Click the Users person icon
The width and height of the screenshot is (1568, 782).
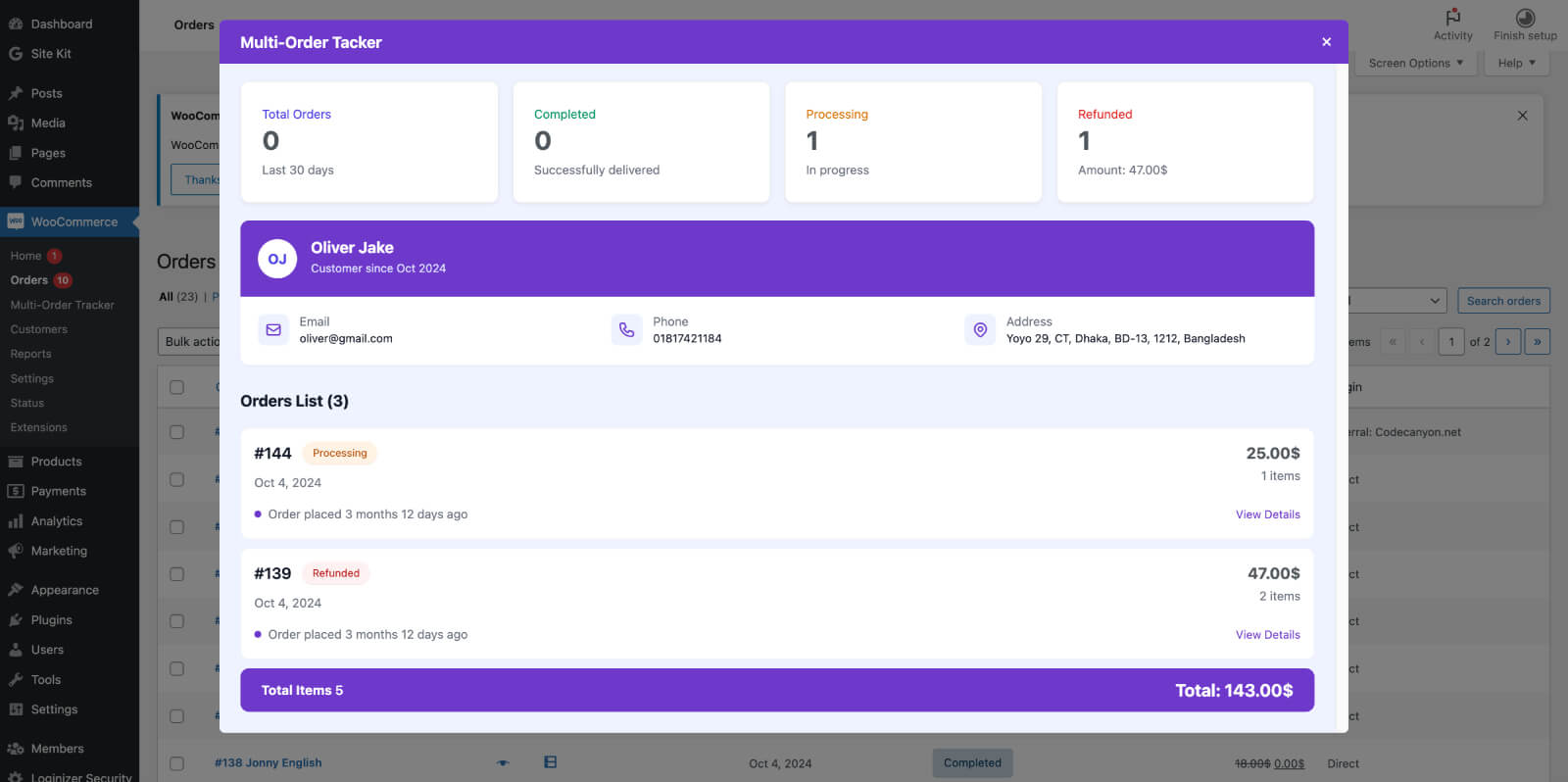tap(16, 650)
